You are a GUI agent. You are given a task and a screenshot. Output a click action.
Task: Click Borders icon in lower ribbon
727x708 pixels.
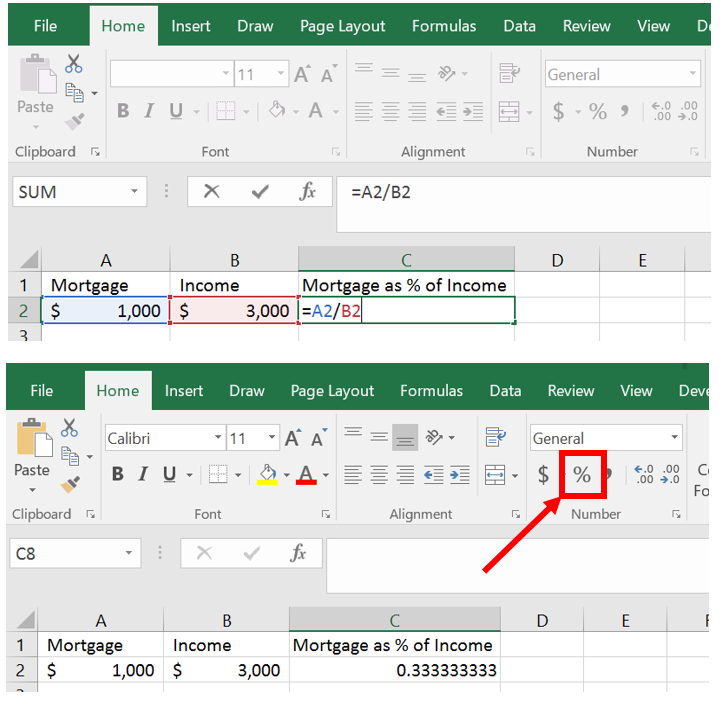coord(218,475)
